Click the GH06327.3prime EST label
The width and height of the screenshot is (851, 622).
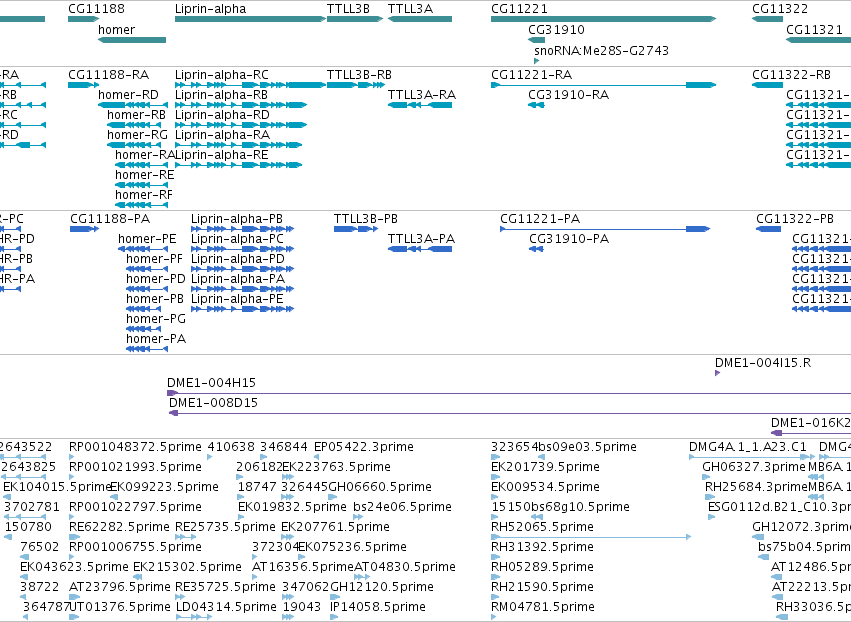pos(754,467)
